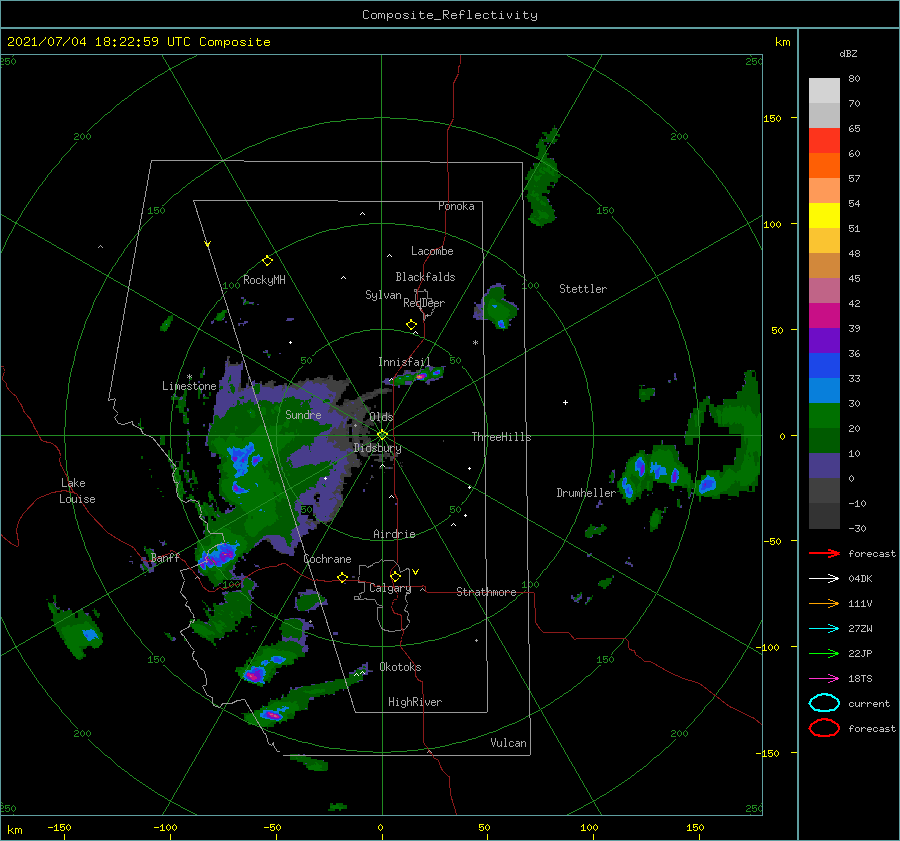Click the Drumheller town label

tap(586, 493)
